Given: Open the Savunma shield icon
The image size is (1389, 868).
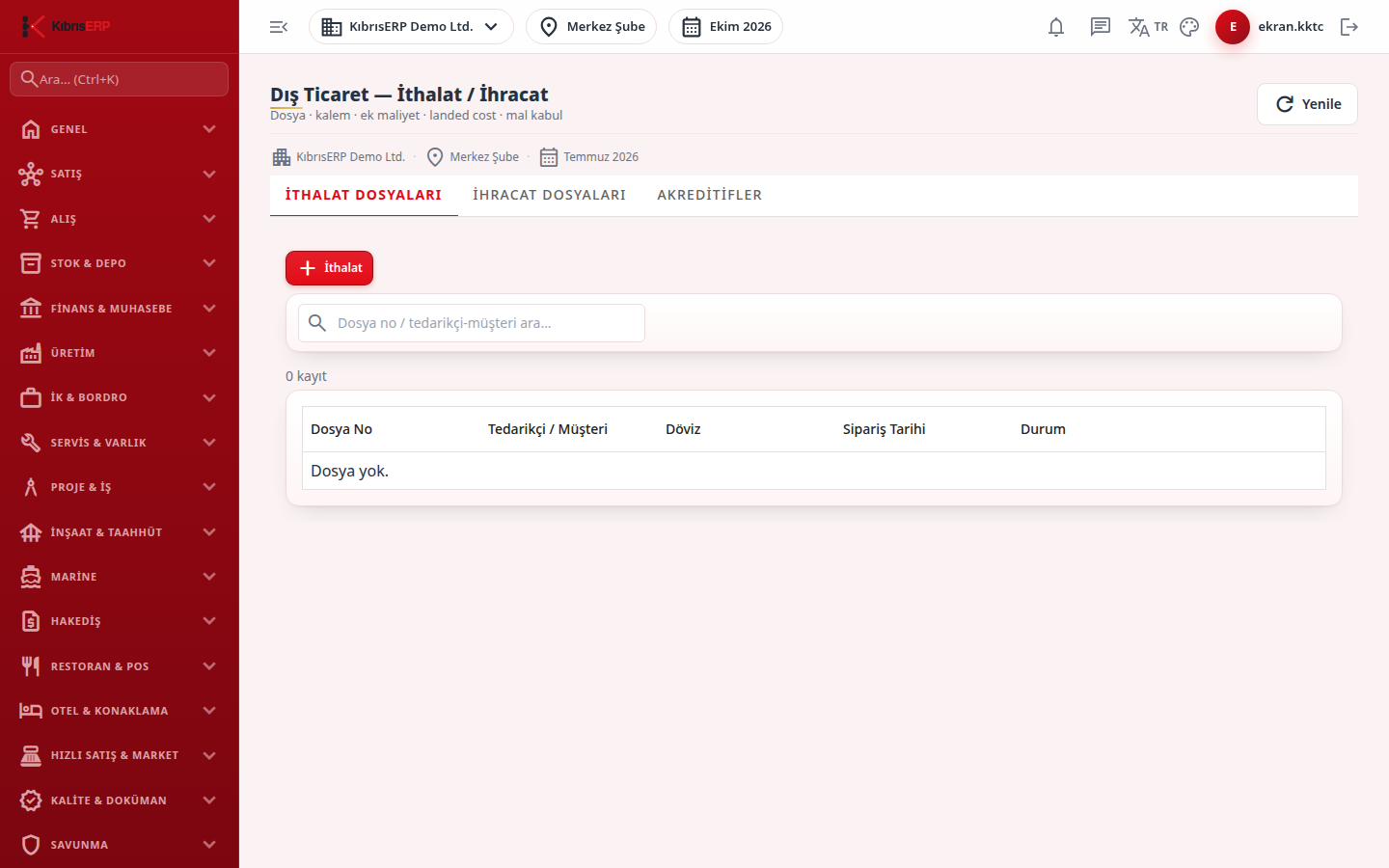Looking at the screenshot, I should click(x=31, y=845).
